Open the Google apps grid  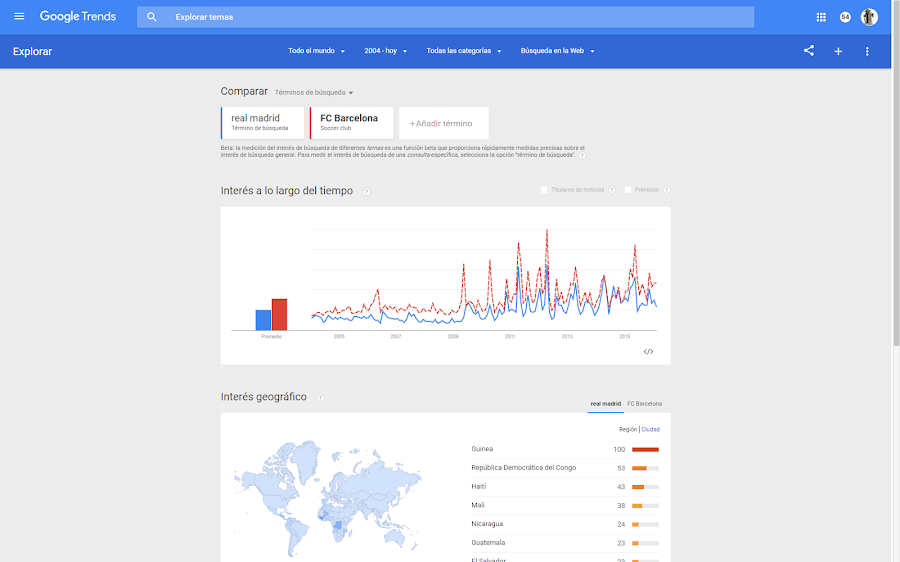tap(821, 17)
